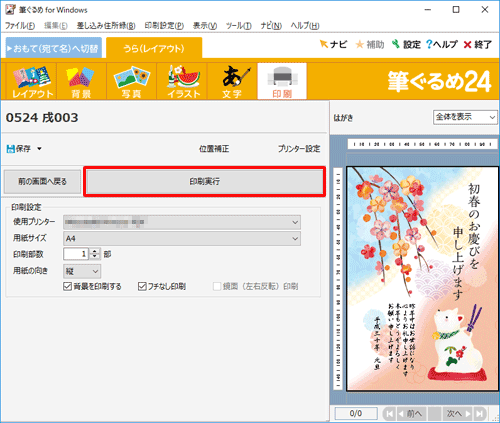Click the 補助 star icon
Viewport: 500px width, 423px height.
(x=370, y=44)
